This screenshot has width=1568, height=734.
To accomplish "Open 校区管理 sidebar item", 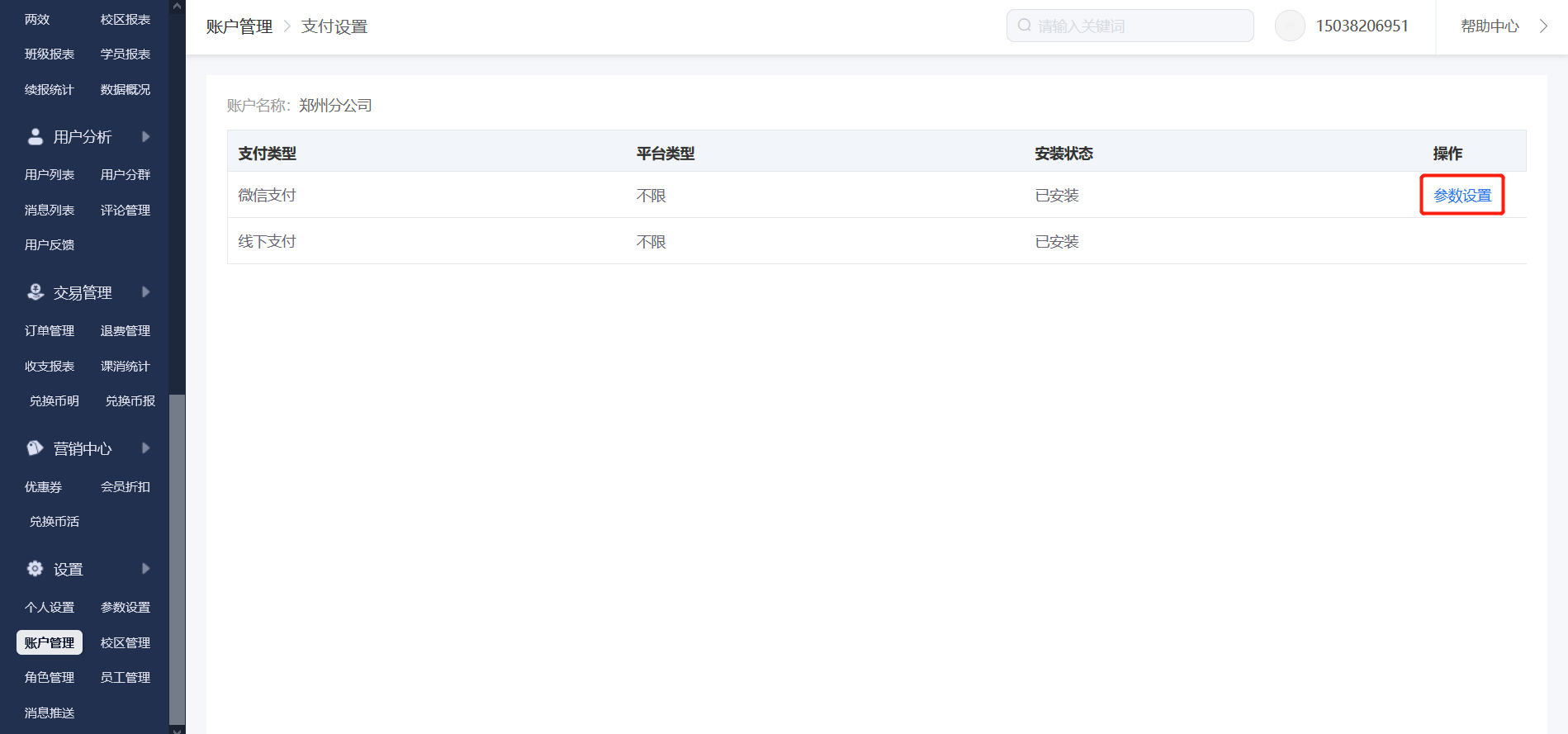I will tap(126, 643).
